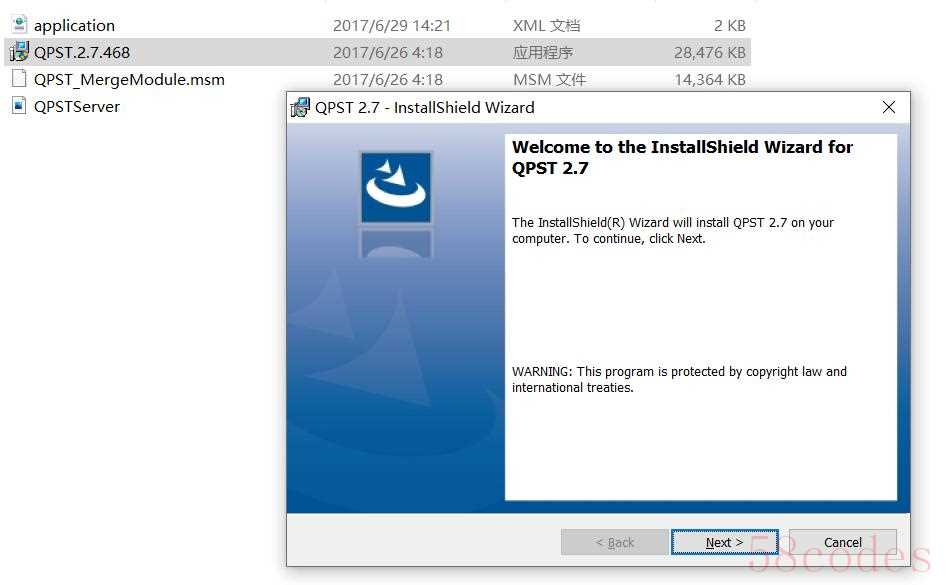Click the Welcome heading text
The image size is (947, 585).
[682, 157]
